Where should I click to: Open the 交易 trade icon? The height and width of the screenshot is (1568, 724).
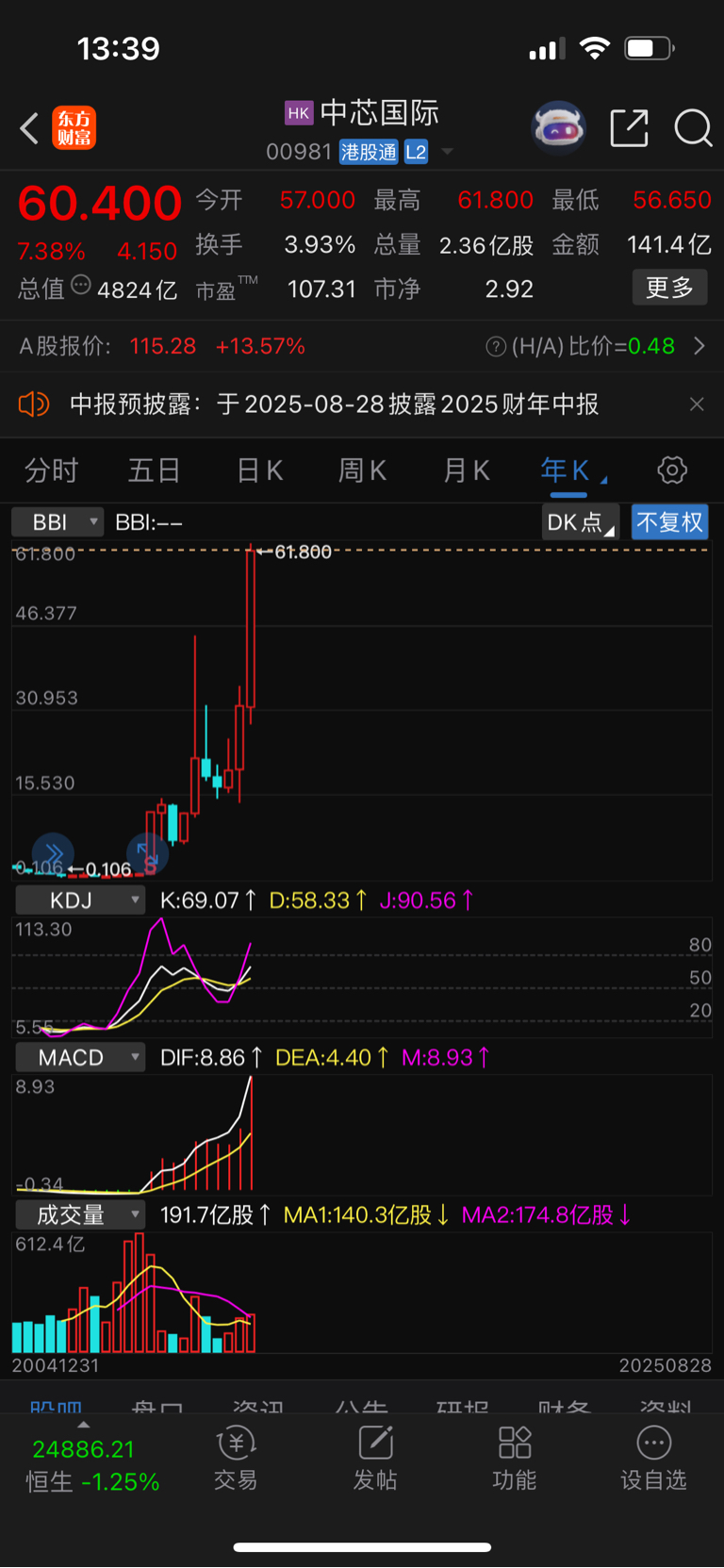coord(236,1459)
